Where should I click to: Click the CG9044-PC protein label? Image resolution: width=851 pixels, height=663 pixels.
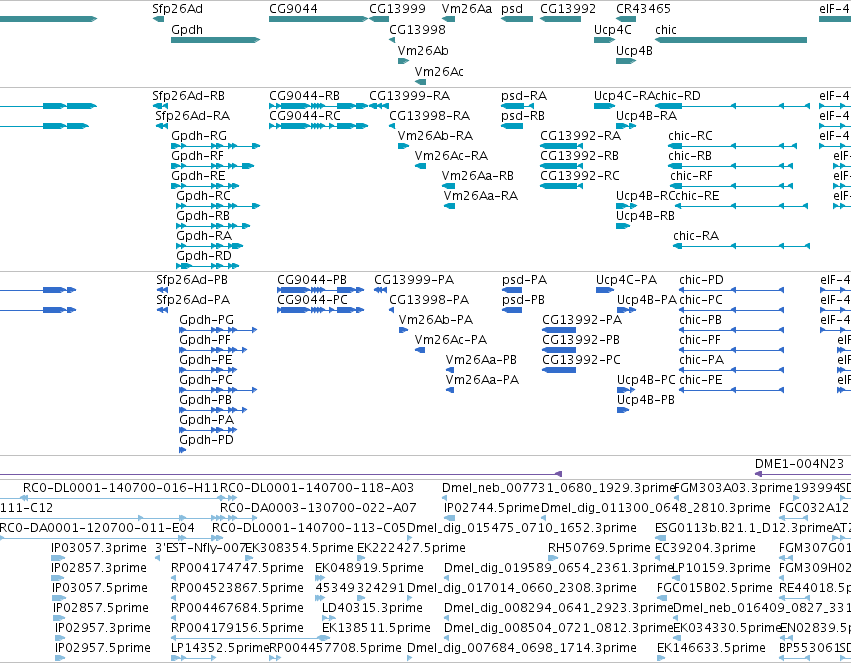coord(312,299)
